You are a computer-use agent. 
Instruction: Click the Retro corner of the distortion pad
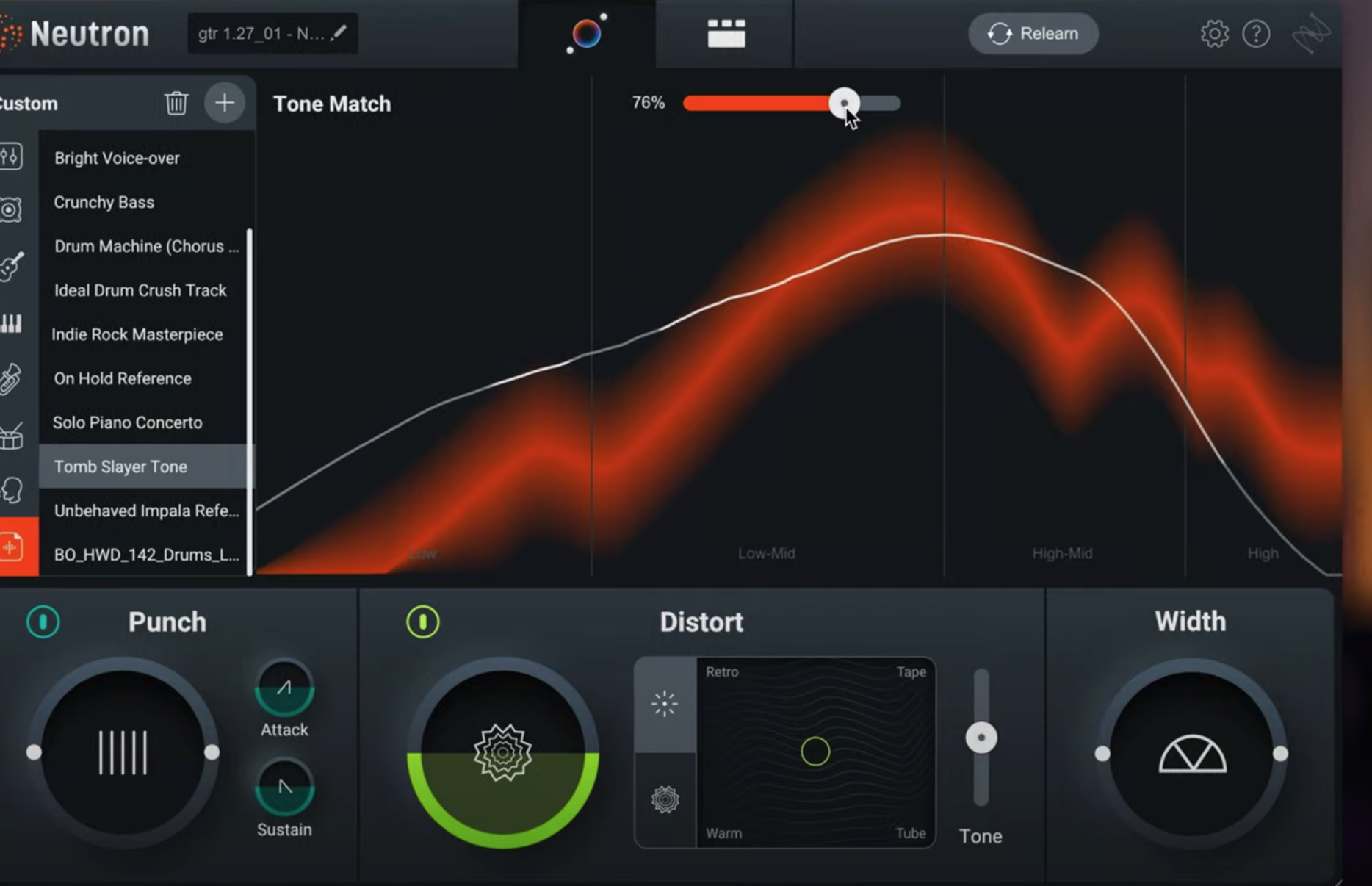pyautogui.click(x=722, y=671)
